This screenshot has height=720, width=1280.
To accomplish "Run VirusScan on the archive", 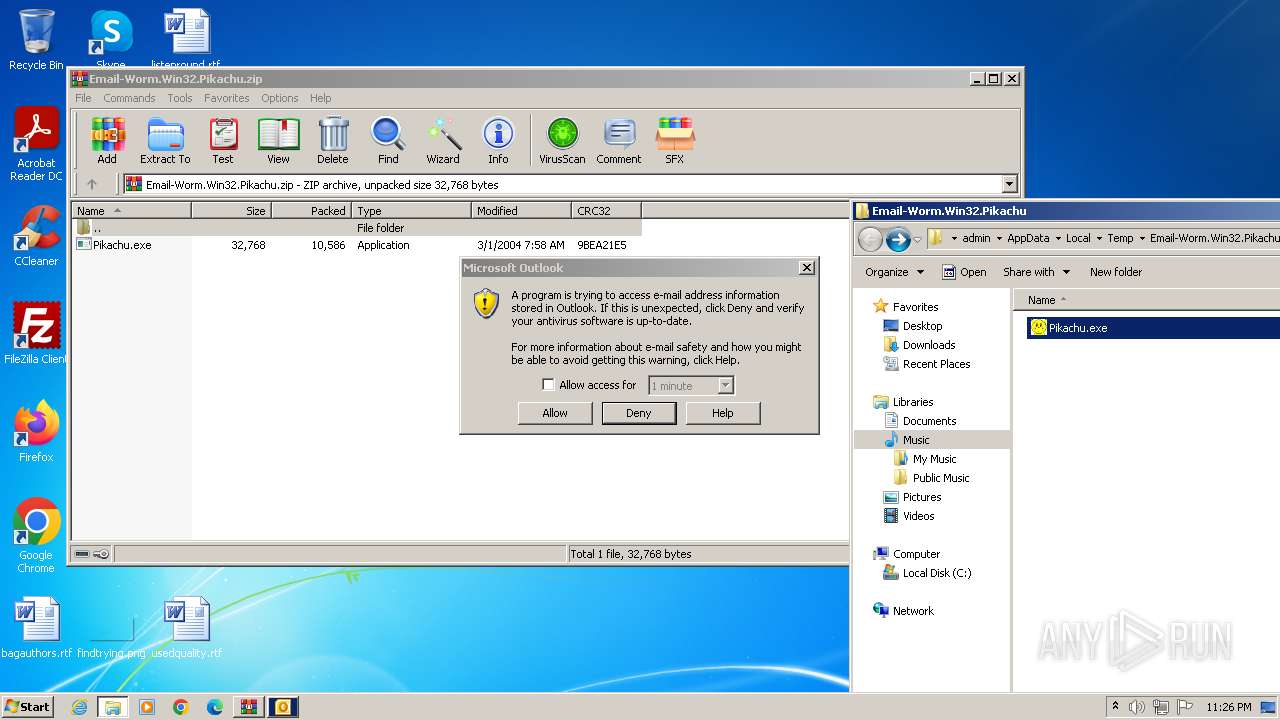I will [x=562, y=141].
